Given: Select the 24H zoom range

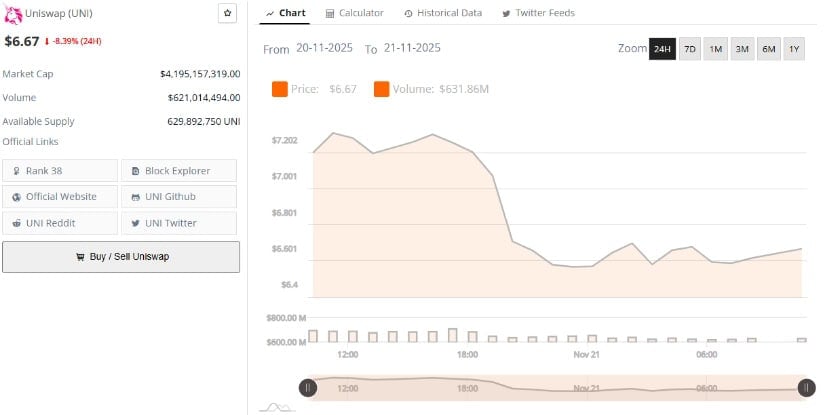Looking at the screenshot, I should click(x=662, y=49).
